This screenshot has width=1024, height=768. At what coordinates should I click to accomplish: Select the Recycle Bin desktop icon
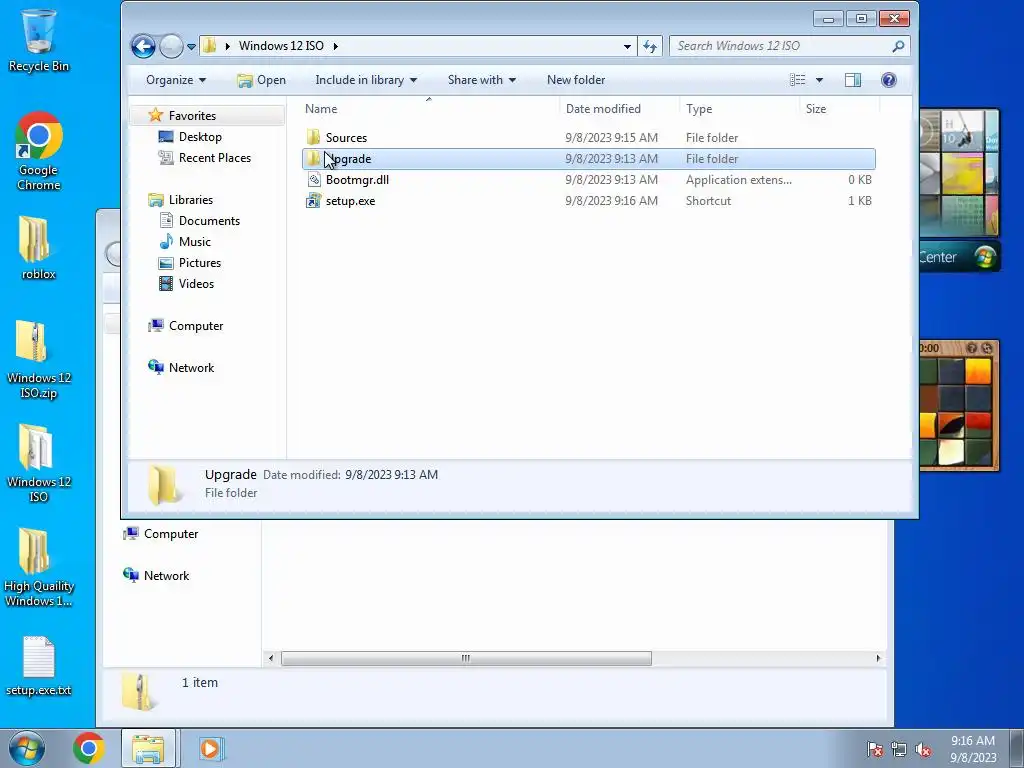point(39,40)
